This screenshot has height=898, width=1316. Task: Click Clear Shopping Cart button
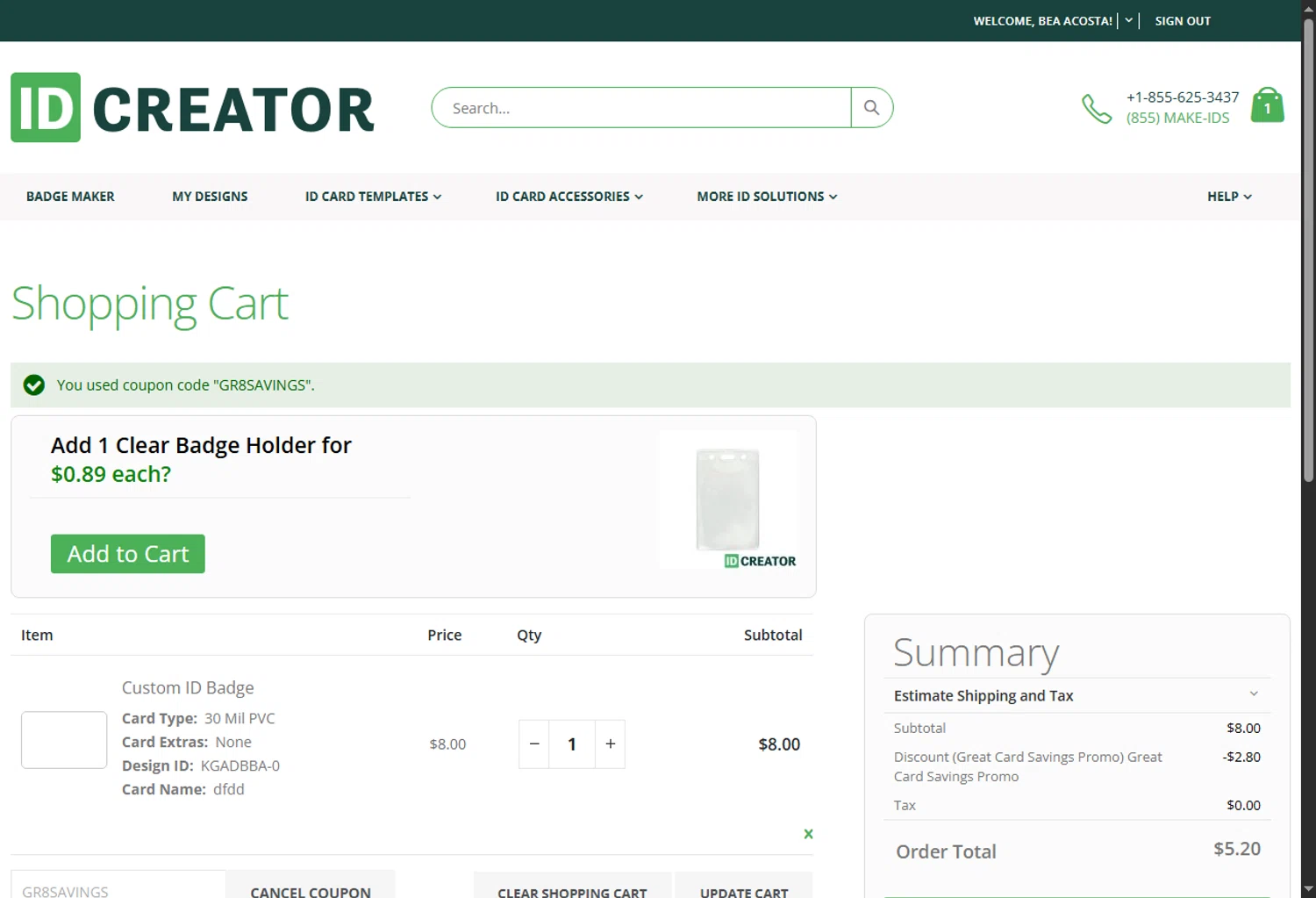point(572,886)
